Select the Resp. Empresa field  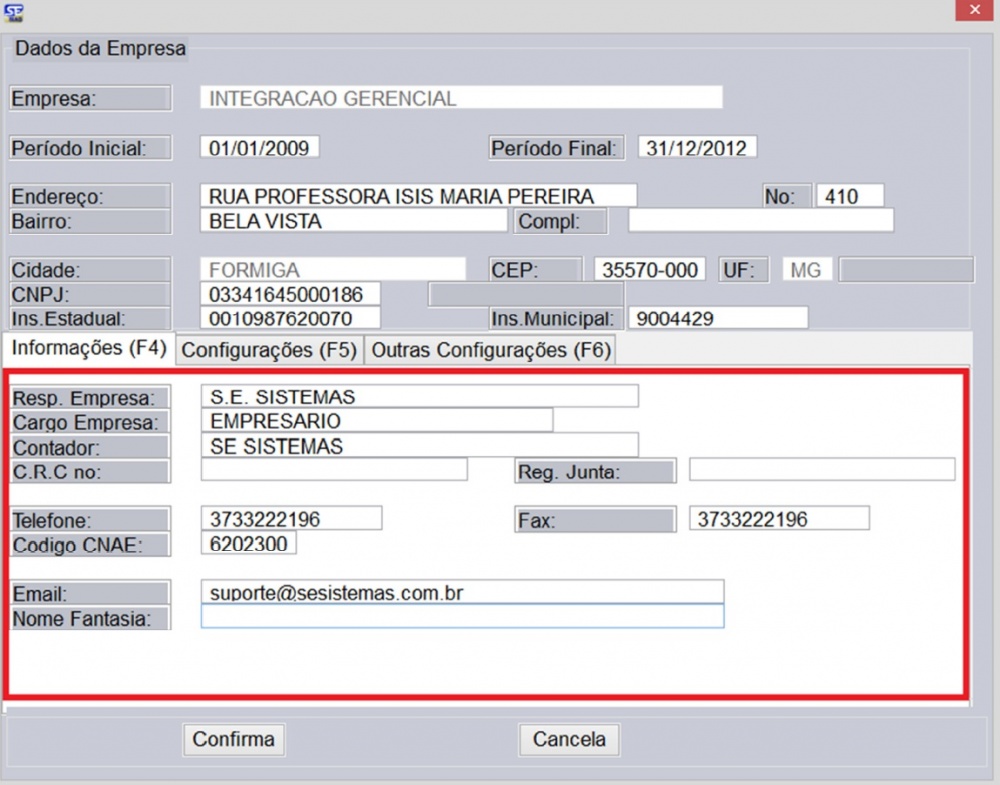click(x=419, y=397)
